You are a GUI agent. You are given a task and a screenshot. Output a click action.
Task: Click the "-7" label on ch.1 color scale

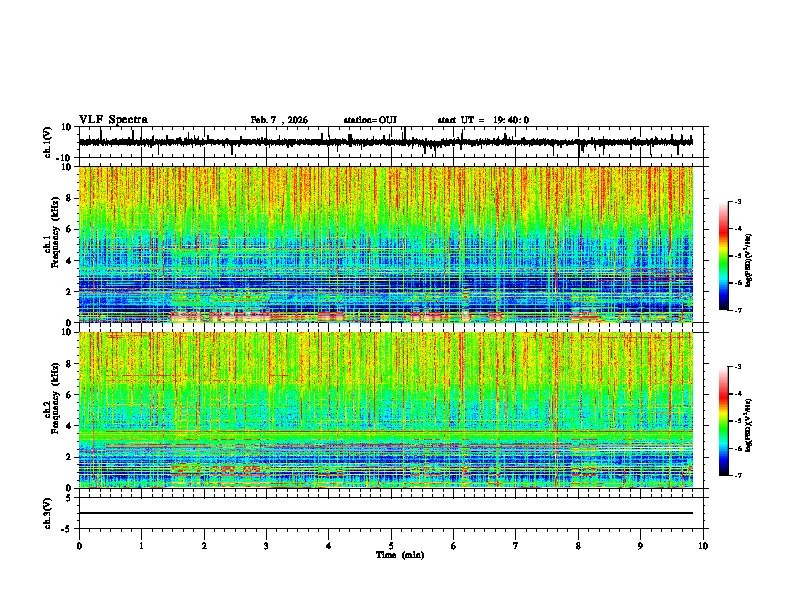click(737, 310)
